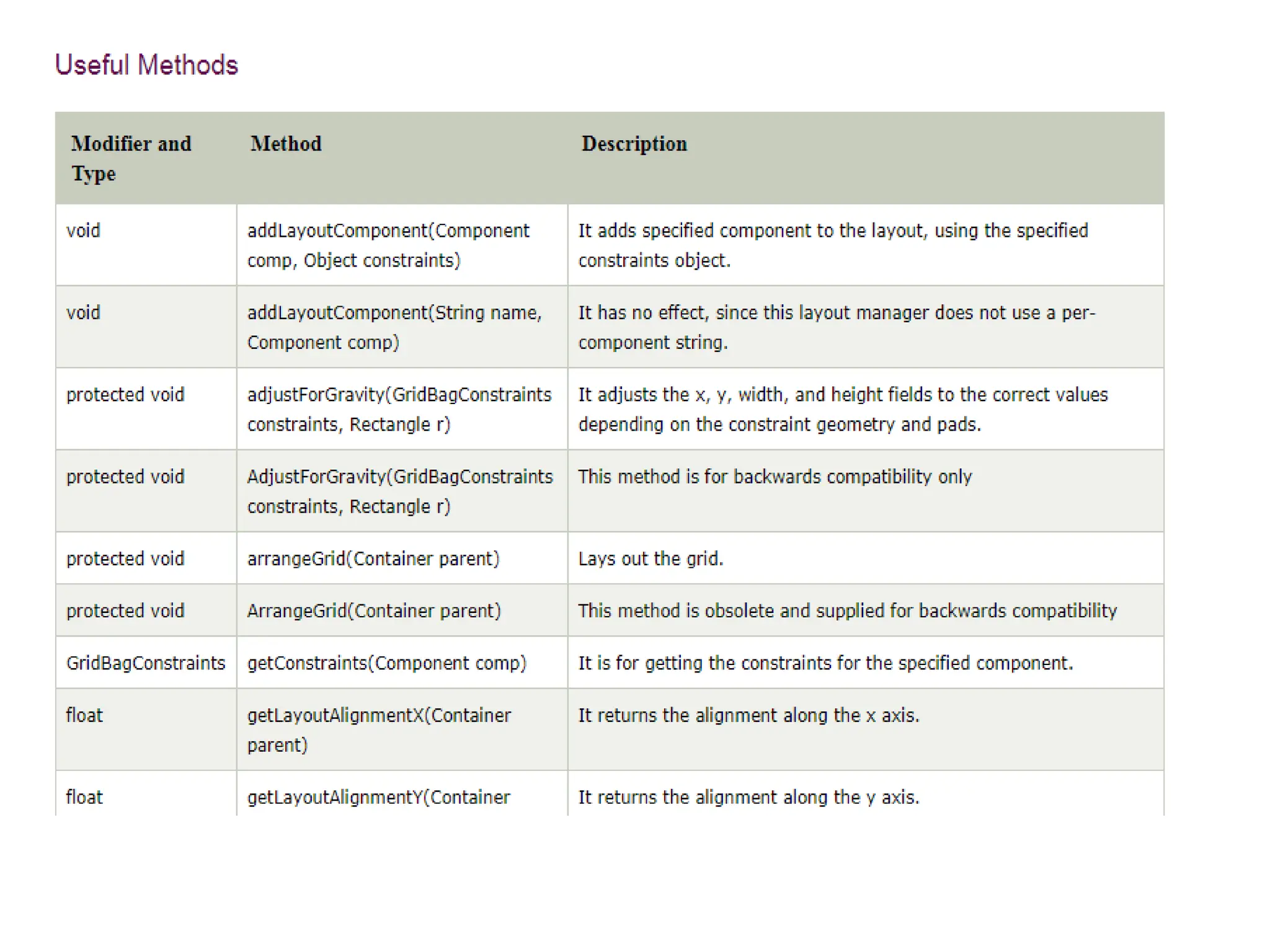Viewport: 1270px width, 952px height.
Task: Select the addLayoutComponent(Component comp, Object constraints) cell
Action: pos(388,245)
